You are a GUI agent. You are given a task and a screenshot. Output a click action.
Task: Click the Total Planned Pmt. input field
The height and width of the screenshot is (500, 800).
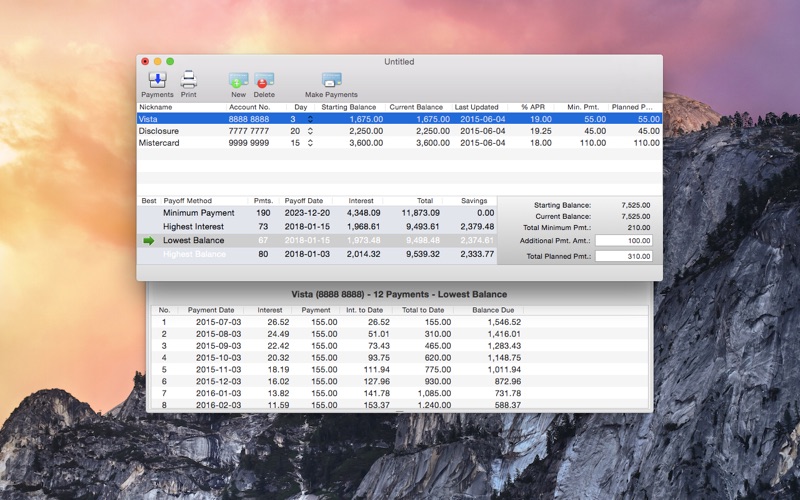click(x=623, y=257)
